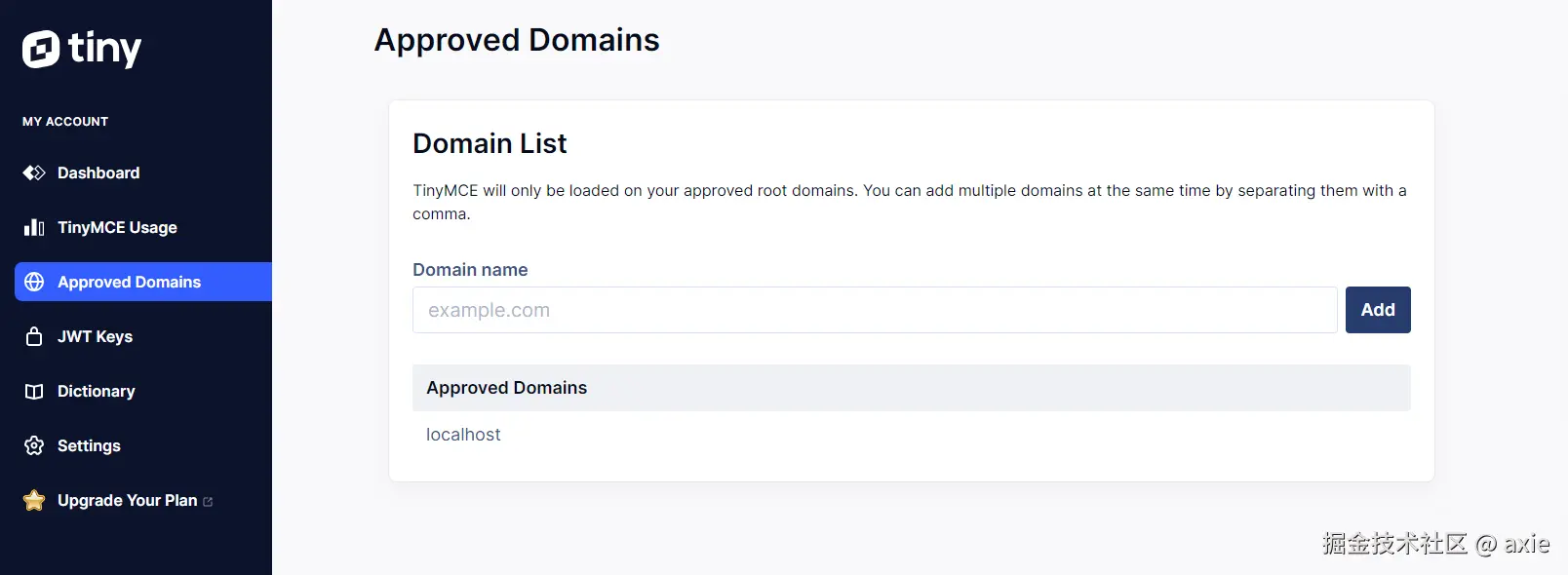Click the JWT Keys lock icon
This screenshot has width=1568, height=575.
click(x=34, y=337)
